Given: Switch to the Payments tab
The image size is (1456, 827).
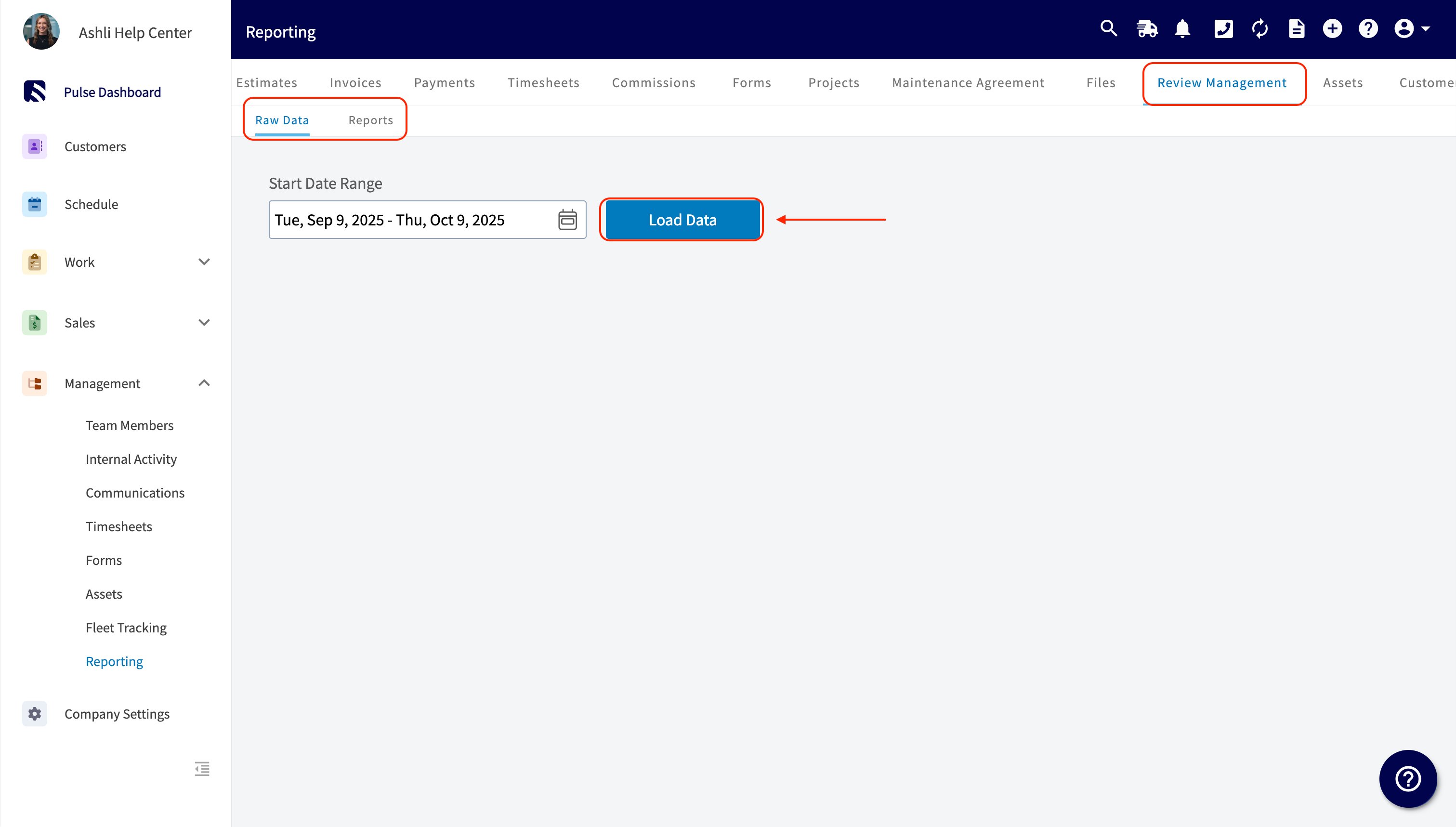Looking at the screenshot, I should tap(445, 83).
